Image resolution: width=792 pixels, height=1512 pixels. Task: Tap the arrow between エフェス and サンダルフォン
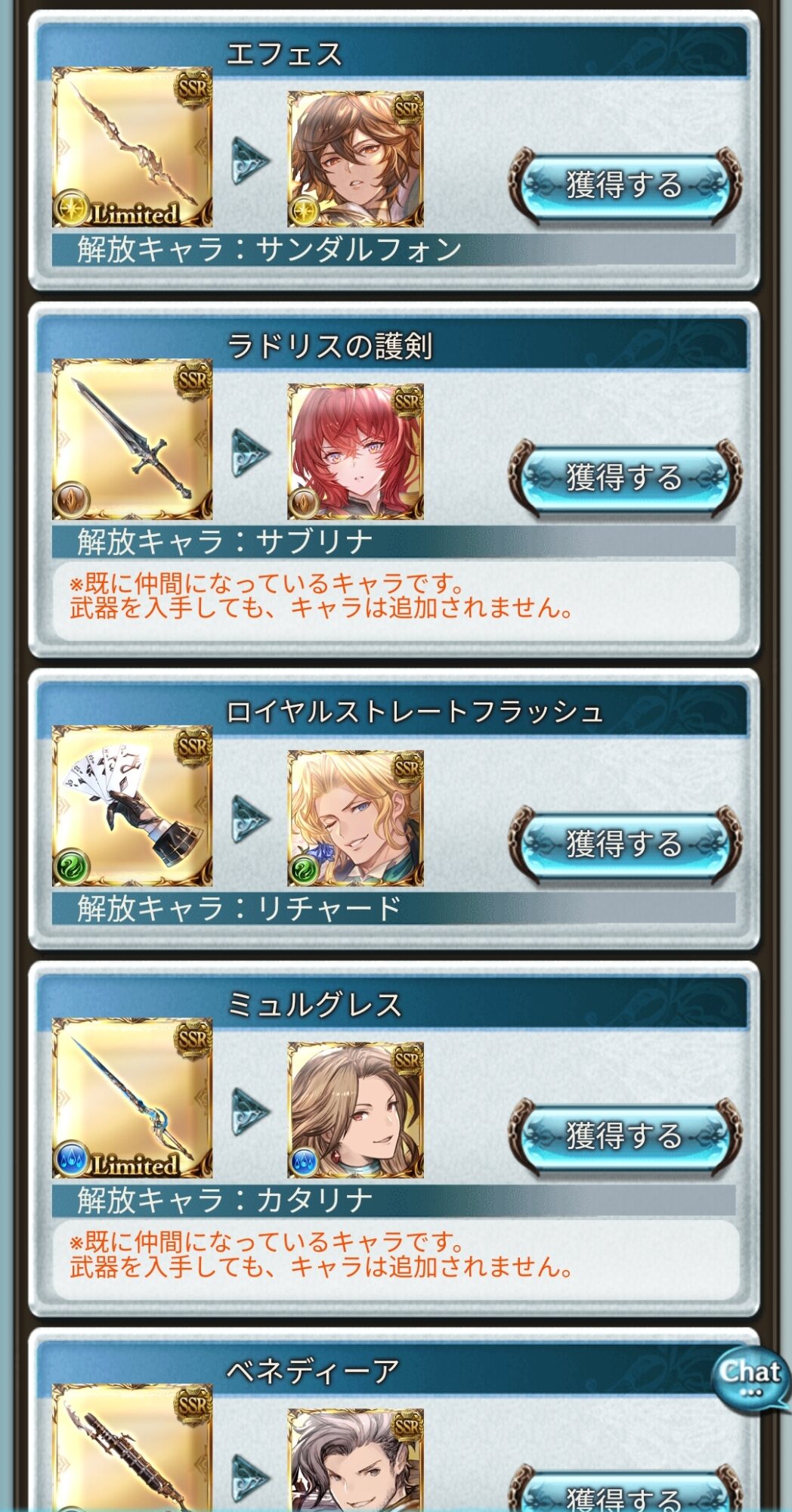[x=250, y=160]
